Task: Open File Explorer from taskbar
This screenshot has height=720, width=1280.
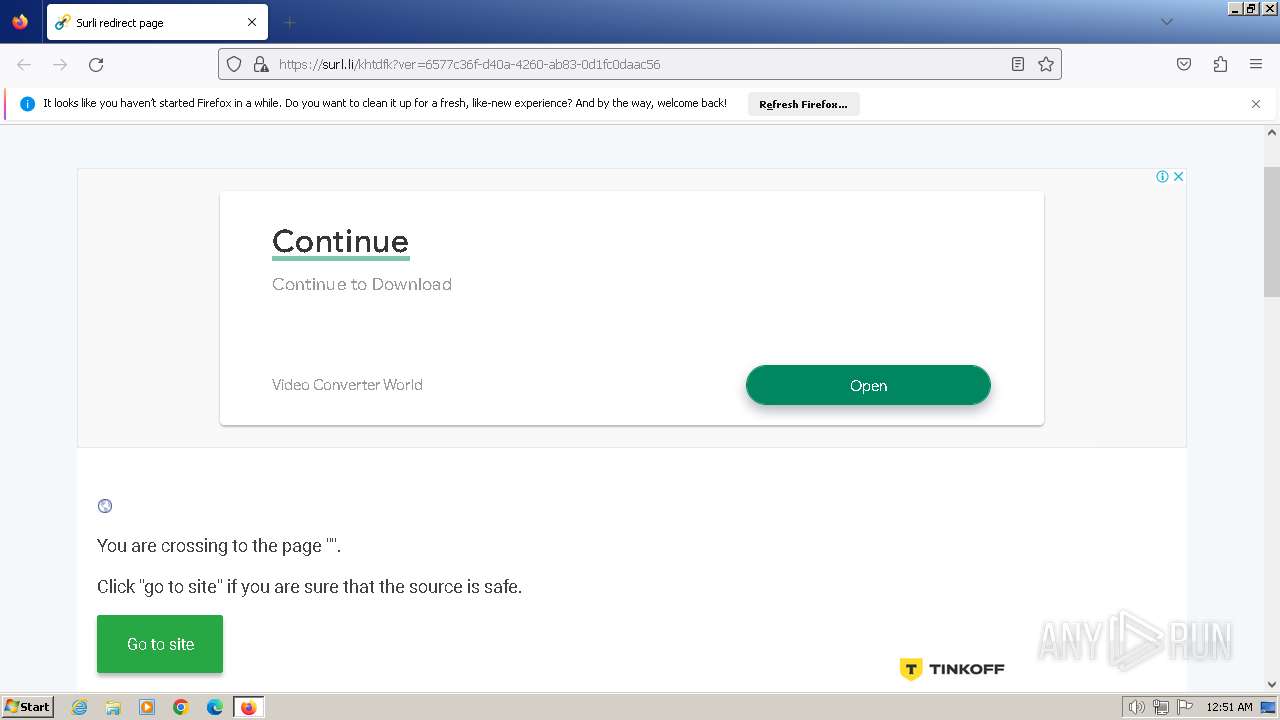Action: pyautogui.click(x=113, y=707)
